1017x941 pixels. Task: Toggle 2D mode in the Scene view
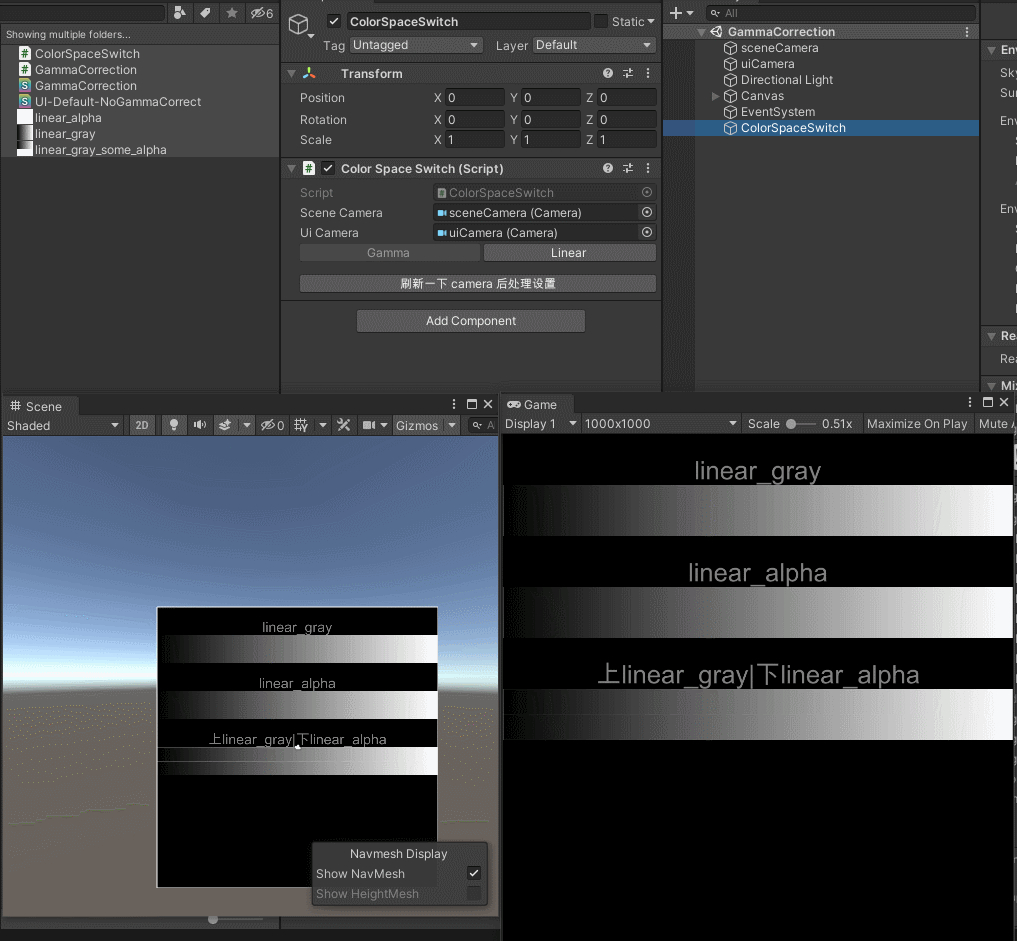142,424
